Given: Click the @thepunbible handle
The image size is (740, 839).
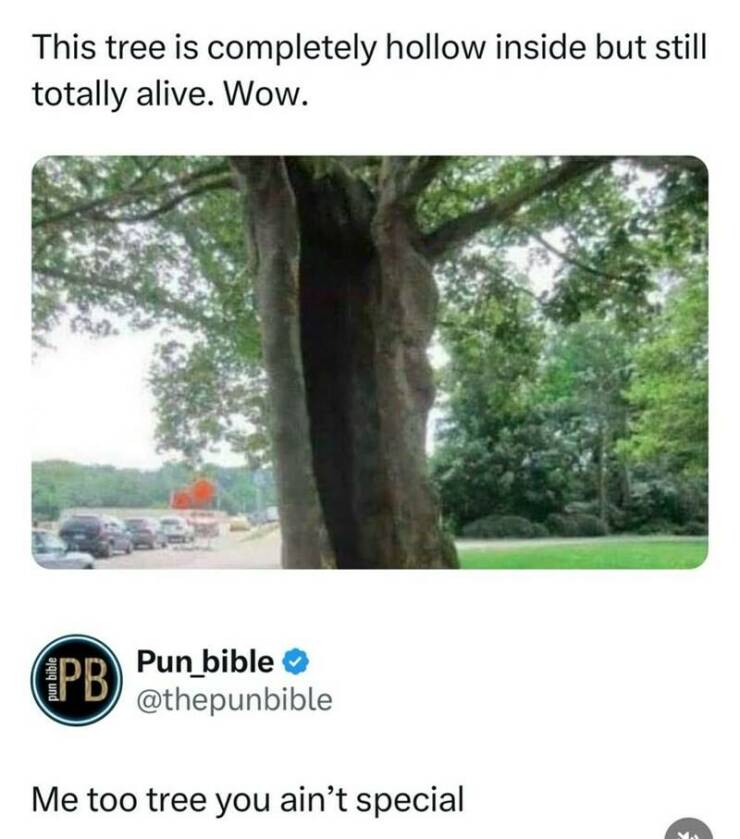Looking at the screenshot, I should [233, 699].
